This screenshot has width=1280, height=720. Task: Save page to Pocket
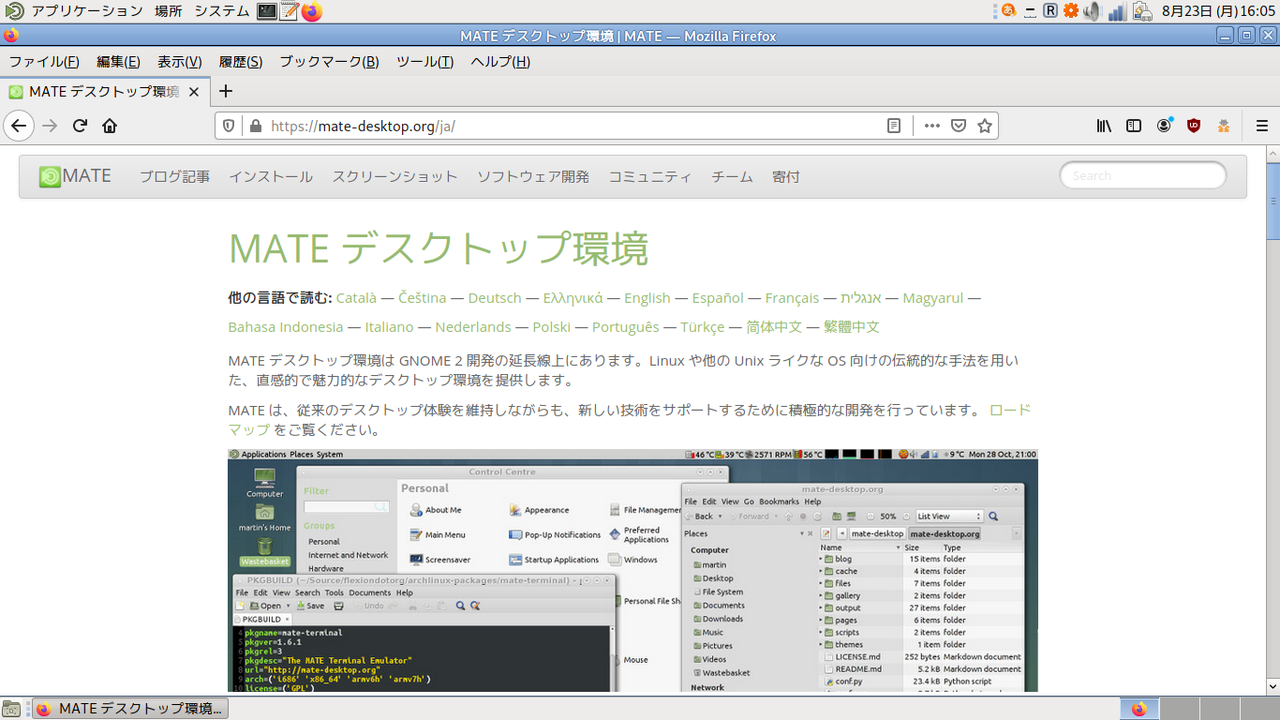[958, 126]
